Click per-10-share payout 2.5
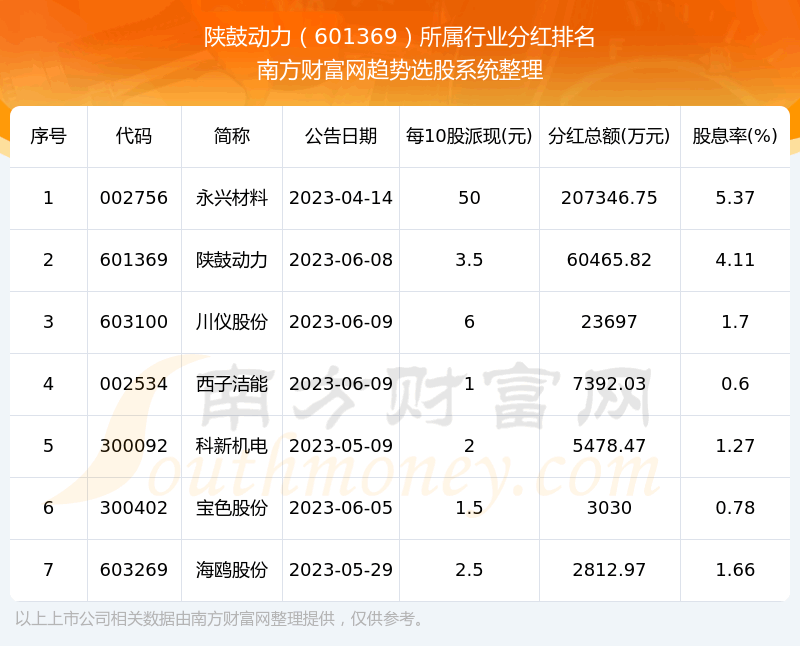 pos(469,570)
